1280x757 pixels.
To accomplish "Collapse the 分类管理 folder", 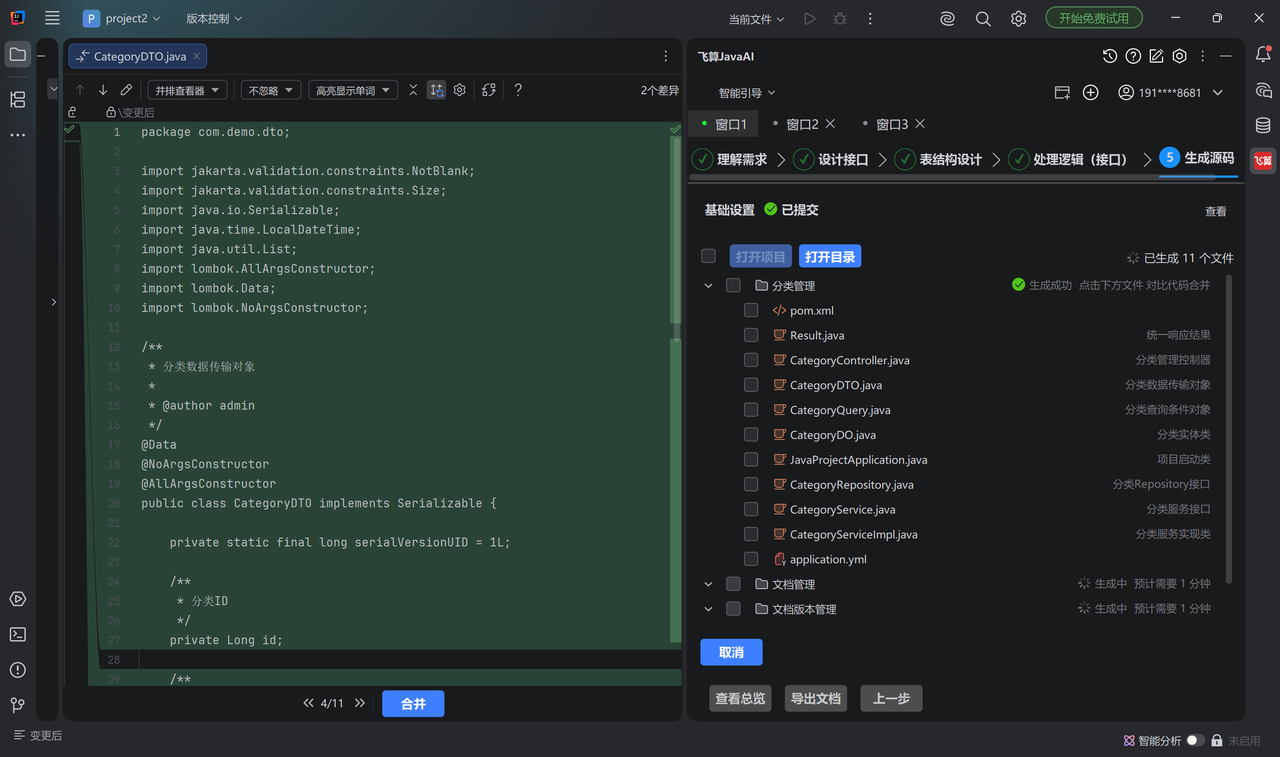I will (708, 286).
